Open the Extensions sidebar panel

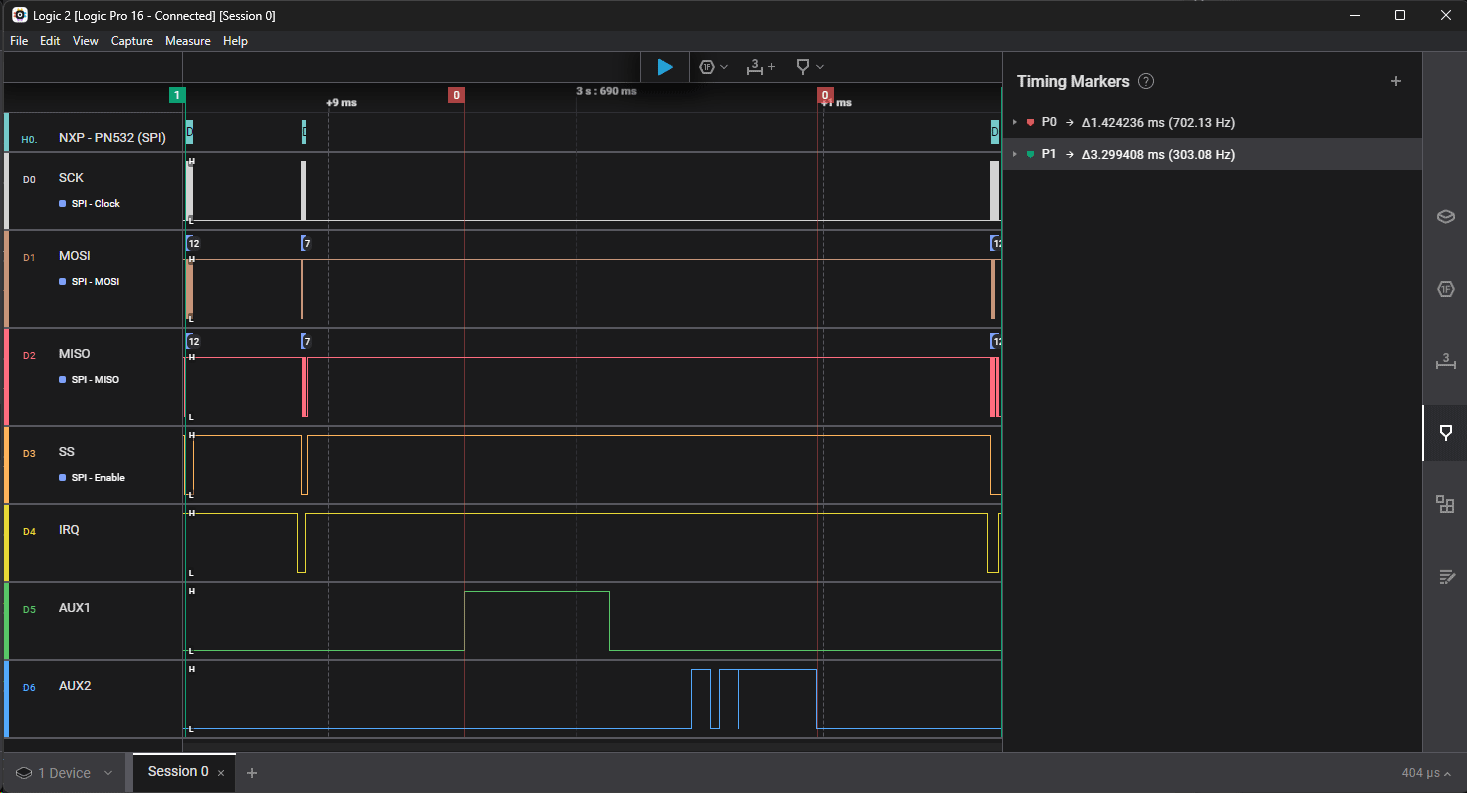(1445, 504)
